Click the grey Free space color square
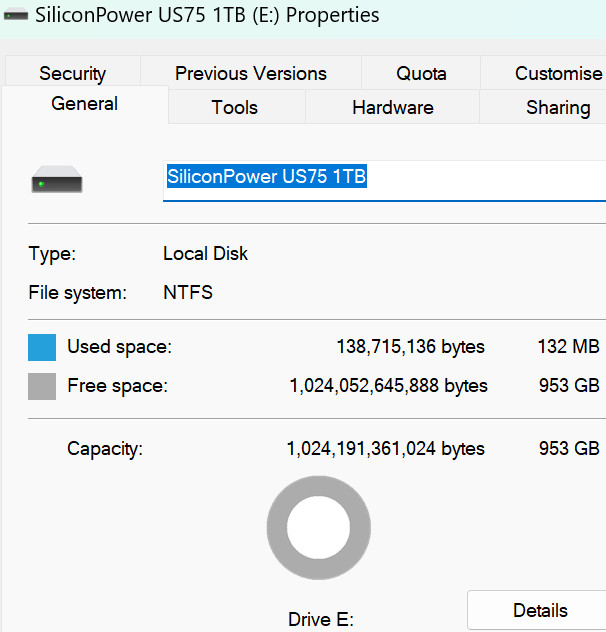 [x=42, y=386]
